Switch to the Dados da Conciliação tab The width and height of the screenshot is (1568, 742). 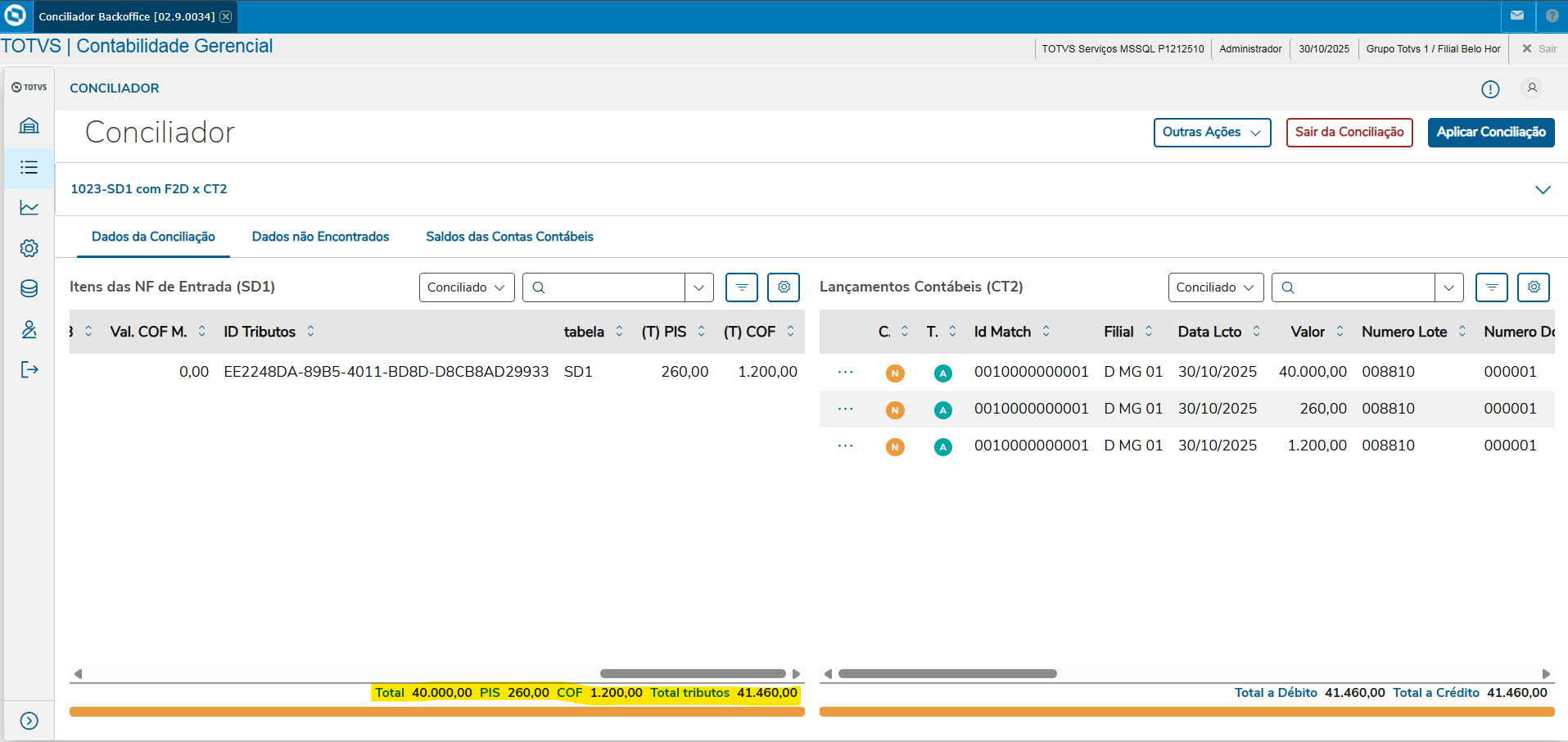pyautogui.click(x=153, y=237)
